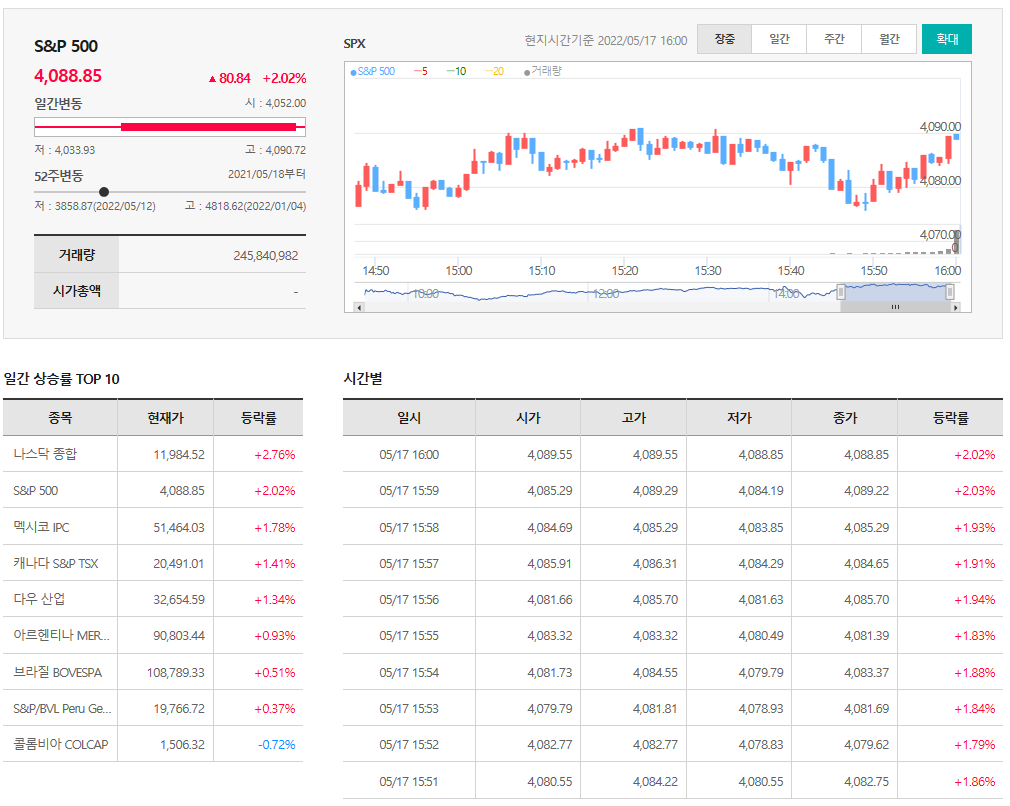The height and width of the screenshot is (806, 1010).
Task: Open 콜롬비아 COLCAP index row
Action: [x=61, y=744]
